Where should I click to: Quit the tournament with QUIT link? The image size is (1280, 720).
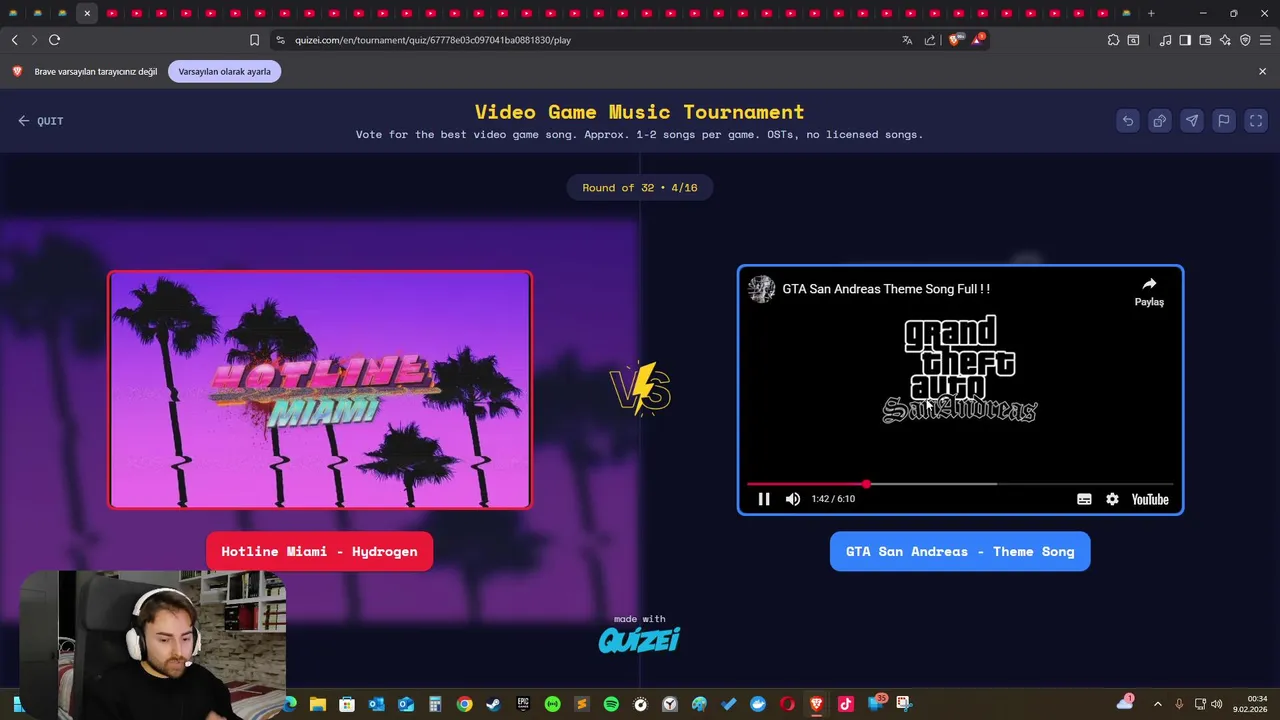40,121
